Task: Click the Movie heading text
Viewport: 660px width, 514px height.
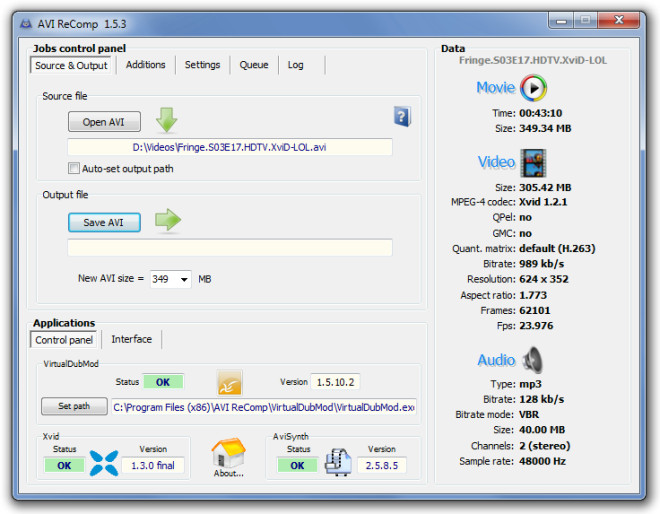Action: (x=496, y=88)
